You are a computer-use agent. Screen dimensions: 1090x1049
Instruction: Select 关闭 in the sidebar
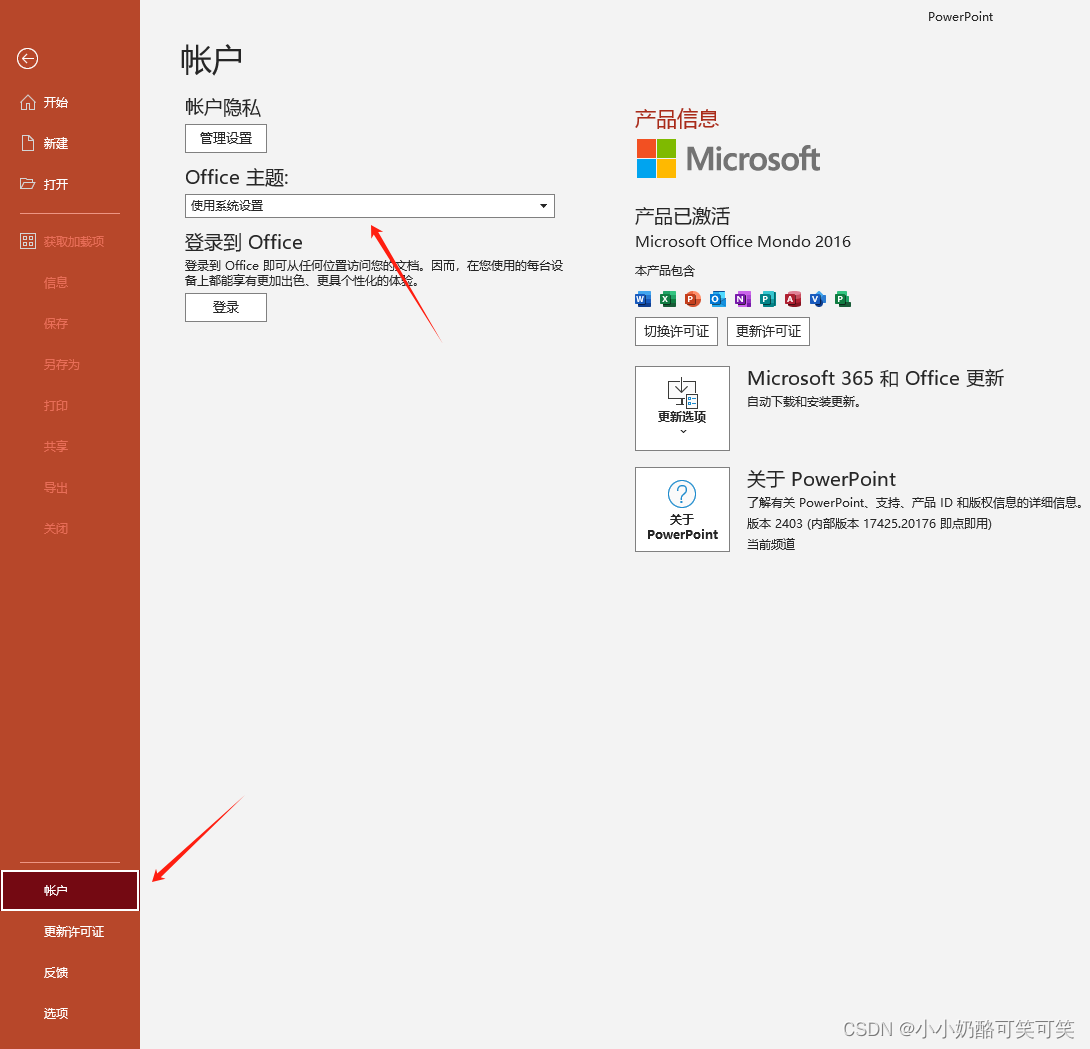click(70, 528)
